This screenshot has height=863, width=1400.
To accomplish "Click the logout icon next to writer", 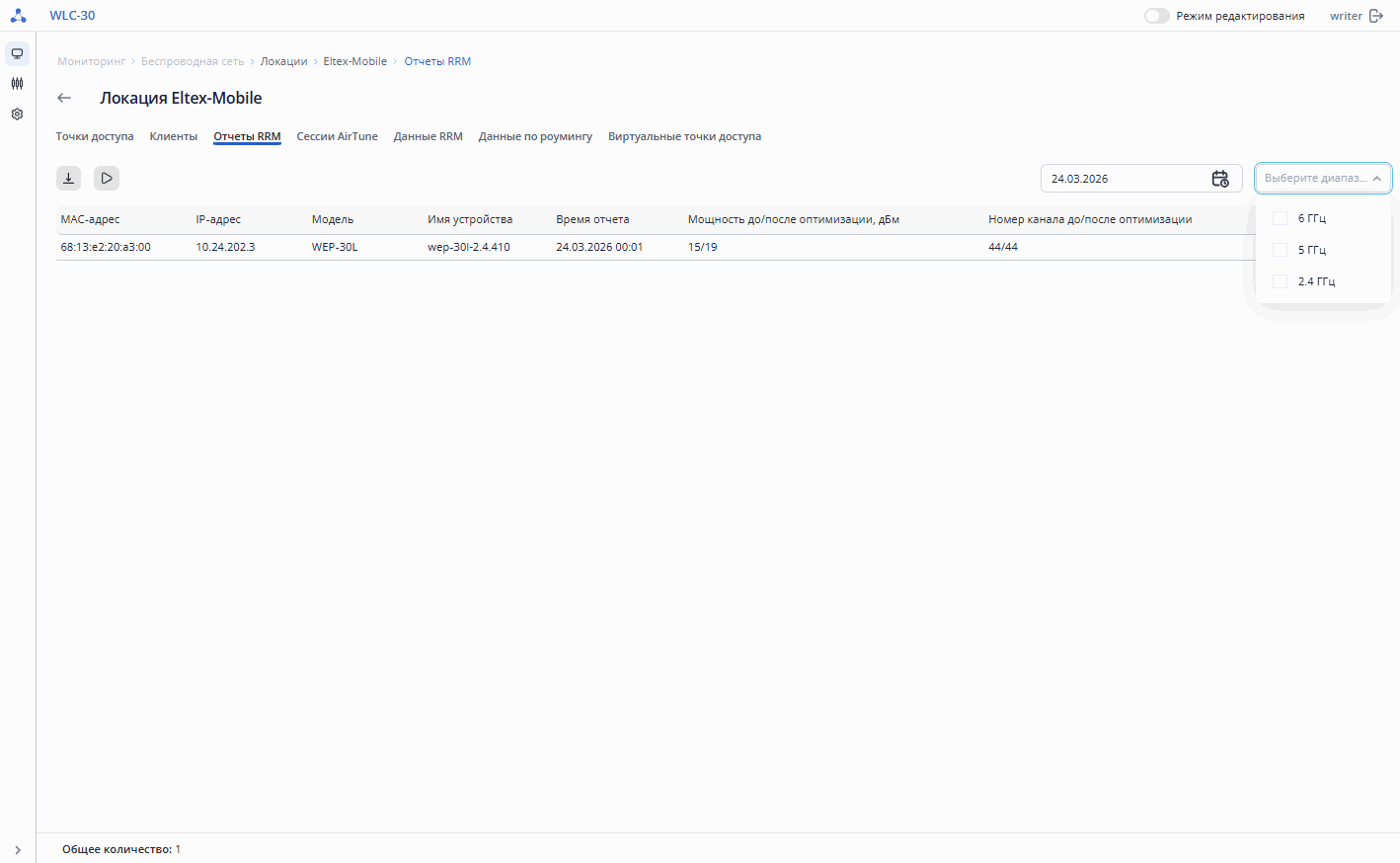I will [x=1376, y=16].
